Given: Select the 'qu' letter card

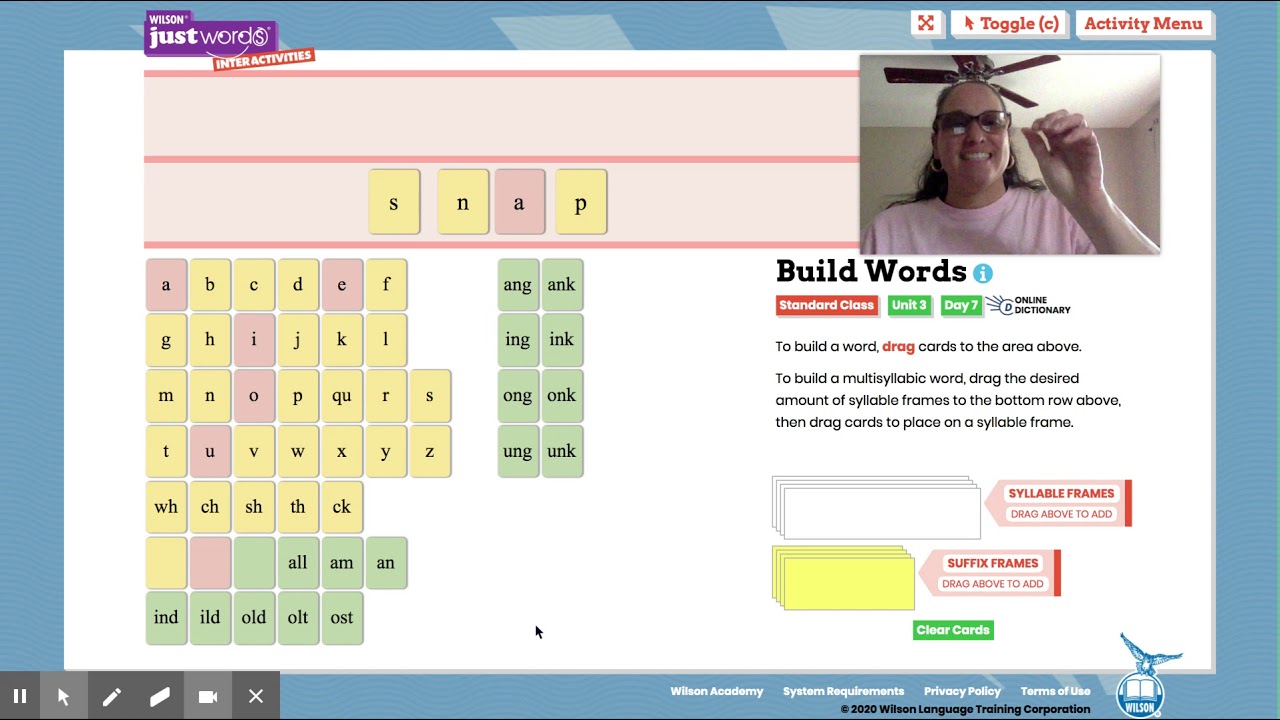Looking at the screenshot, I should (342, 396).
